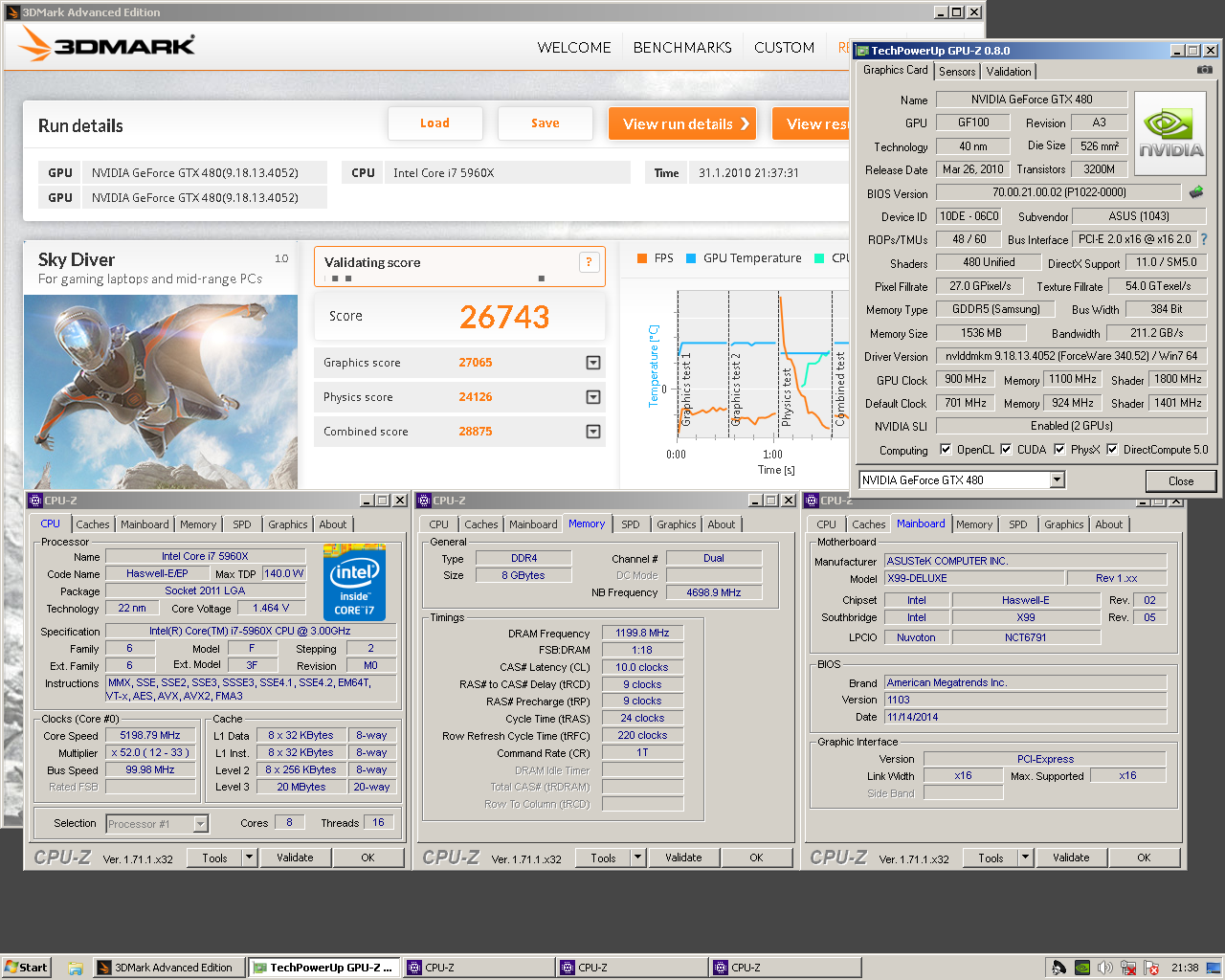Open SPD tab in the CPU-Z Memory-tab window

pyautogui.click(x=631, y=524)
